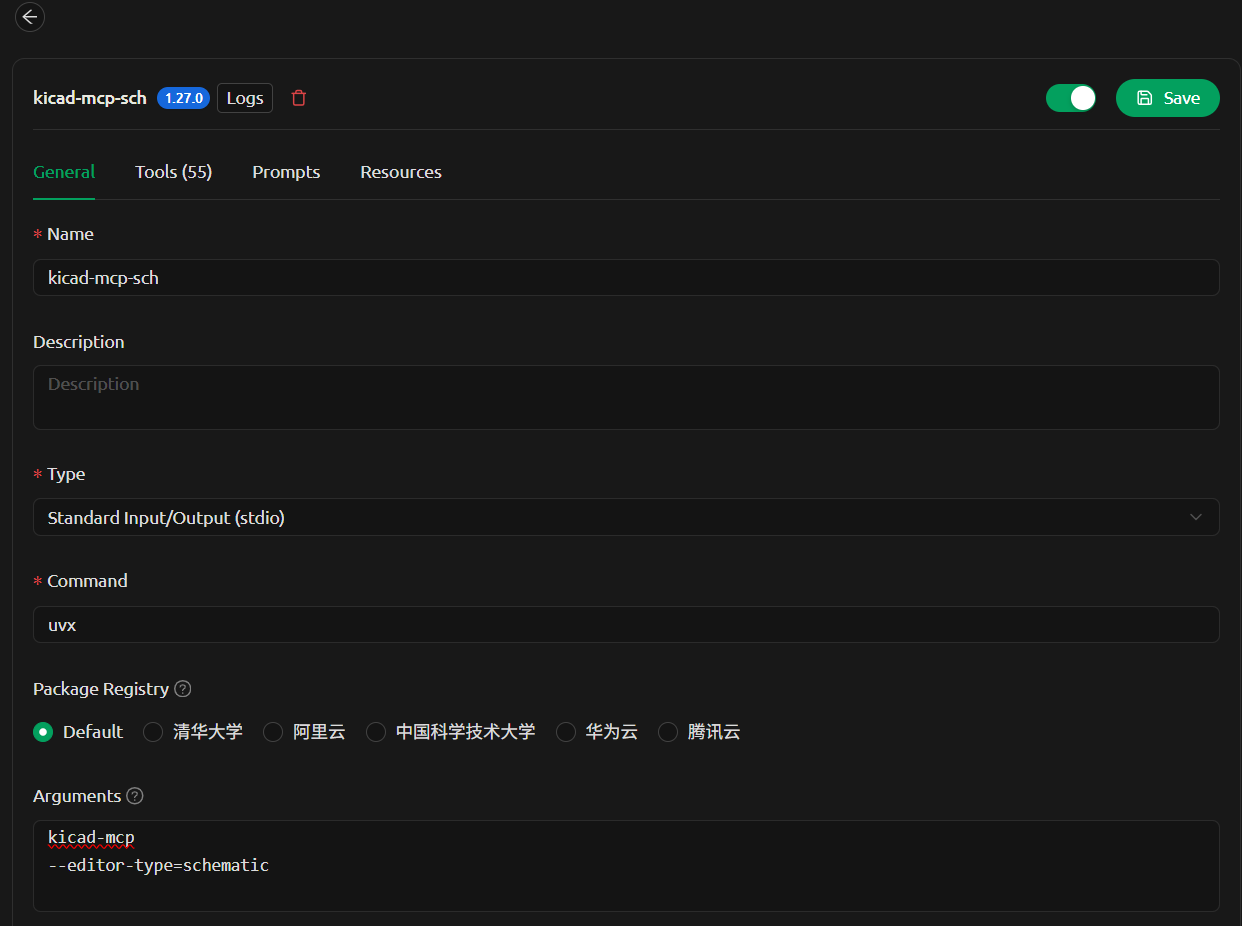Toggle the kicad-mcp-sch server switch off
The image size is (1242, 926).
[x=1071, y=98]
